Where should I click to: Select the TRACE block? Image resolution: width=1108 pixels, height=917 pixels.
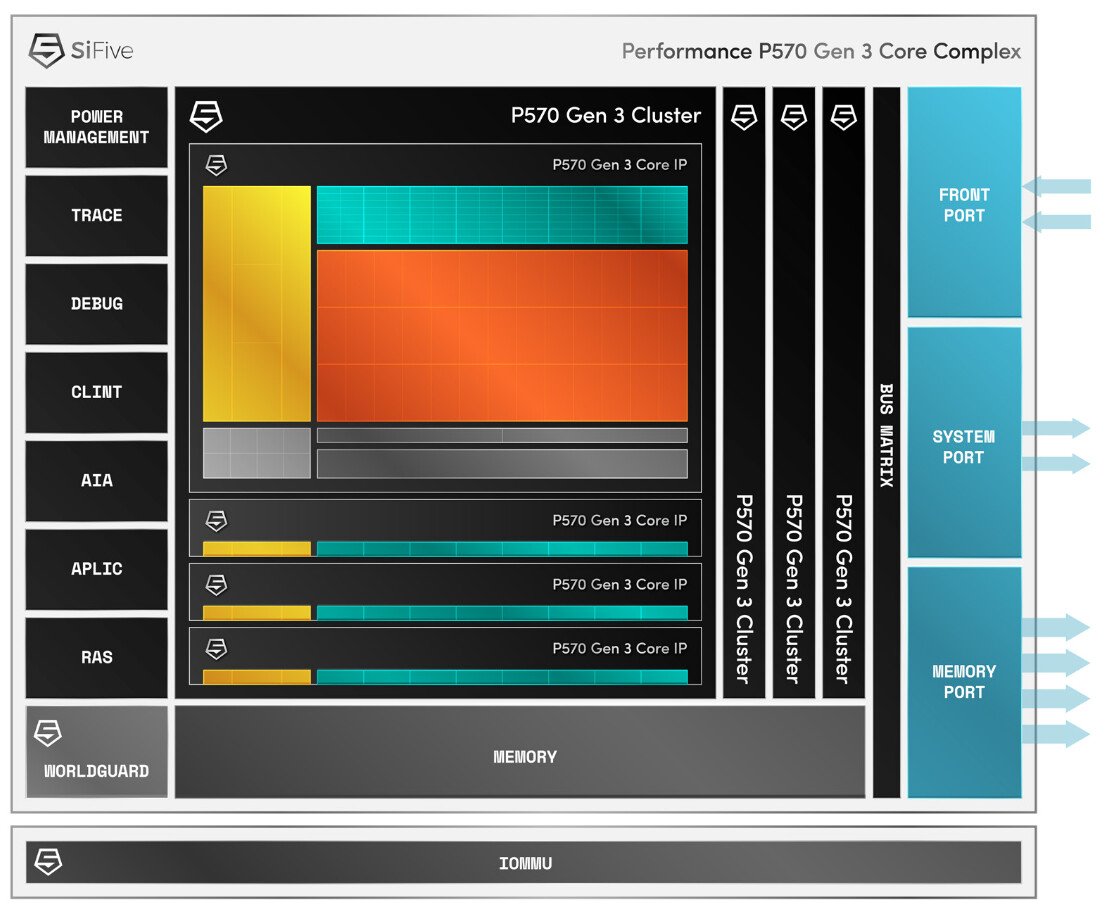pos(97,215)
